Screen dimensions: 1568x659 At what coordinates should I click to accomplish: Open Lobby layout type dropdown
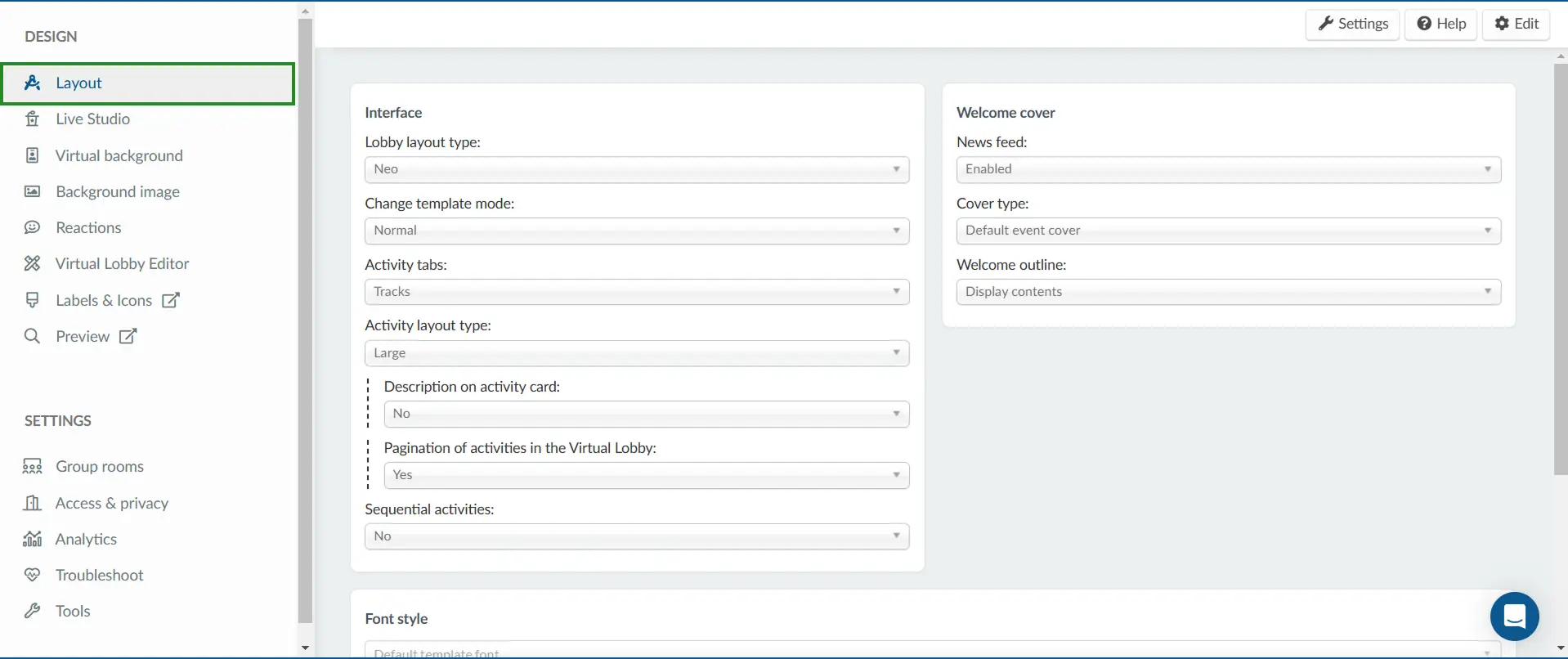637,169
